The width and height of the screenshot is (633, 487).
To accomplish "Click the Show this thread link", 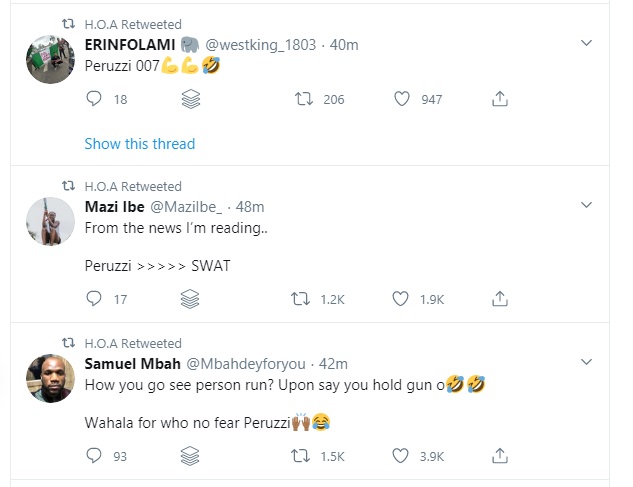I will (140, 144).
